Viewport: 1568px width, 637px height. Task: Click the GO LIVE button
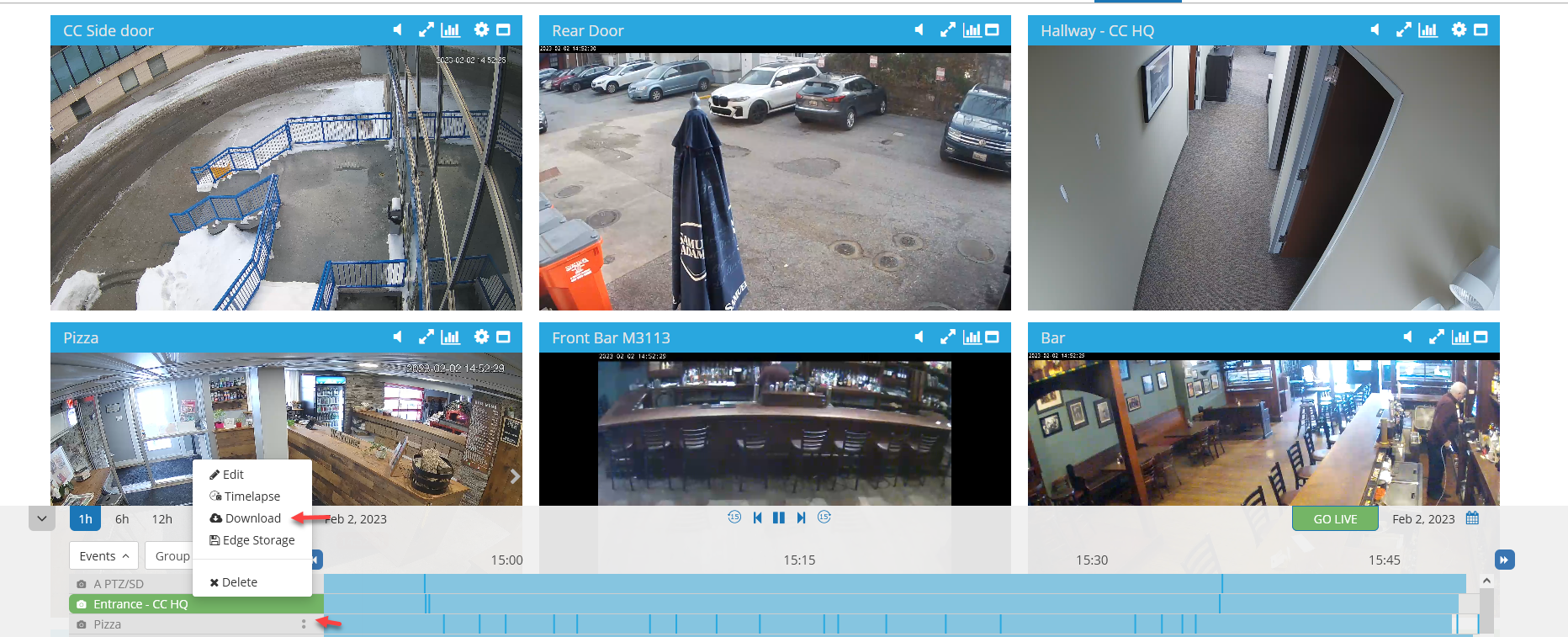pos(1335,518)
